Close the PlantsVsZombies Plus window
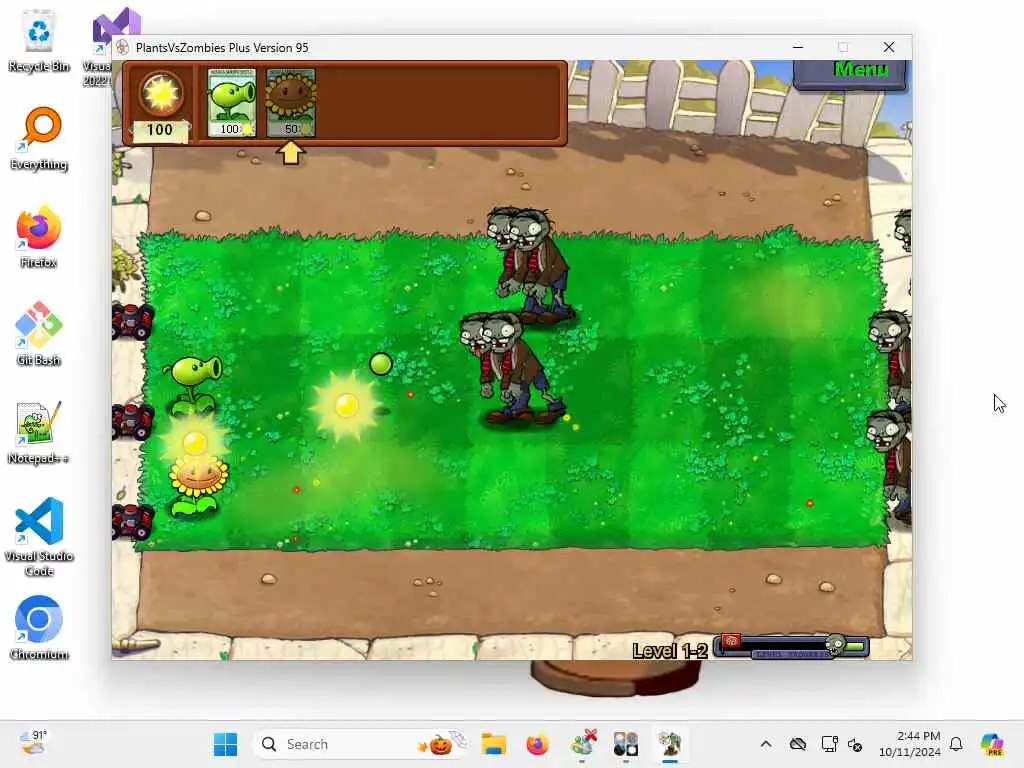This screenshot has width=1024, height=768. click(x=889, y=47)
